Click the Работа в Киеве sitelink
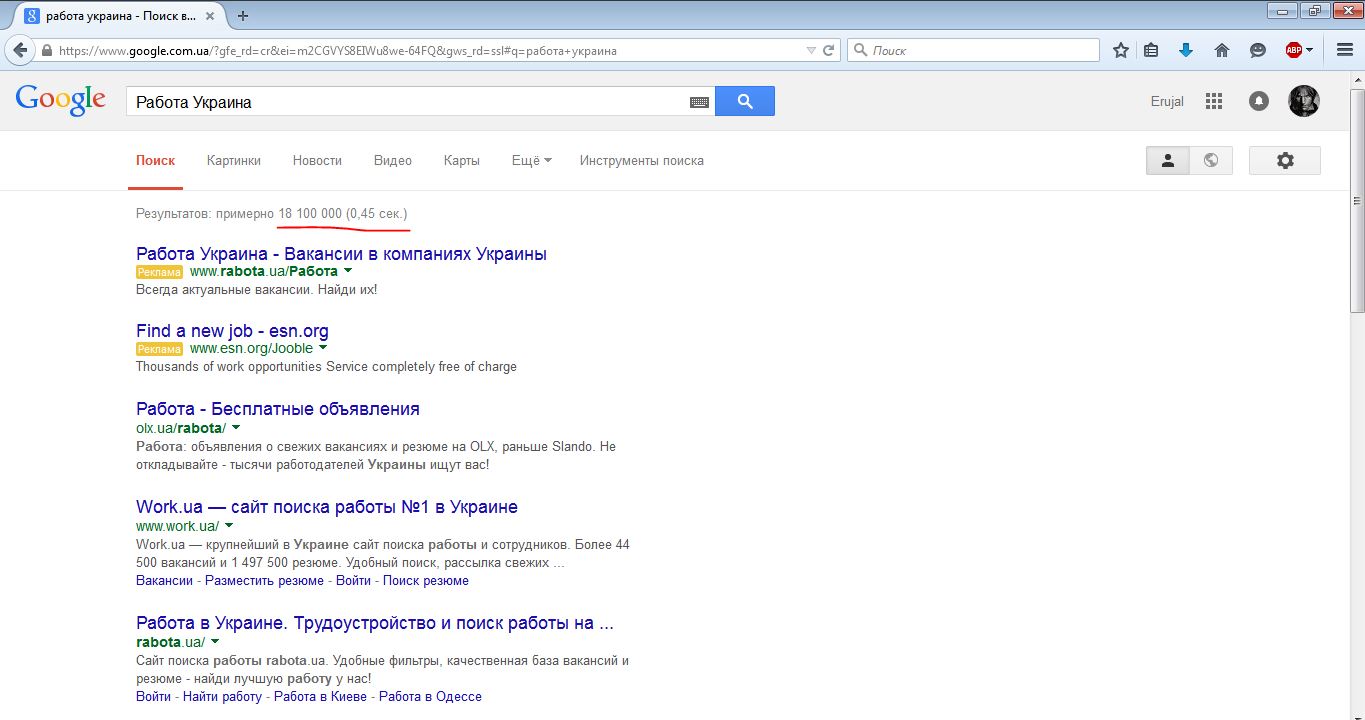This screenshot has height=720, width=1365. [320, 696]
